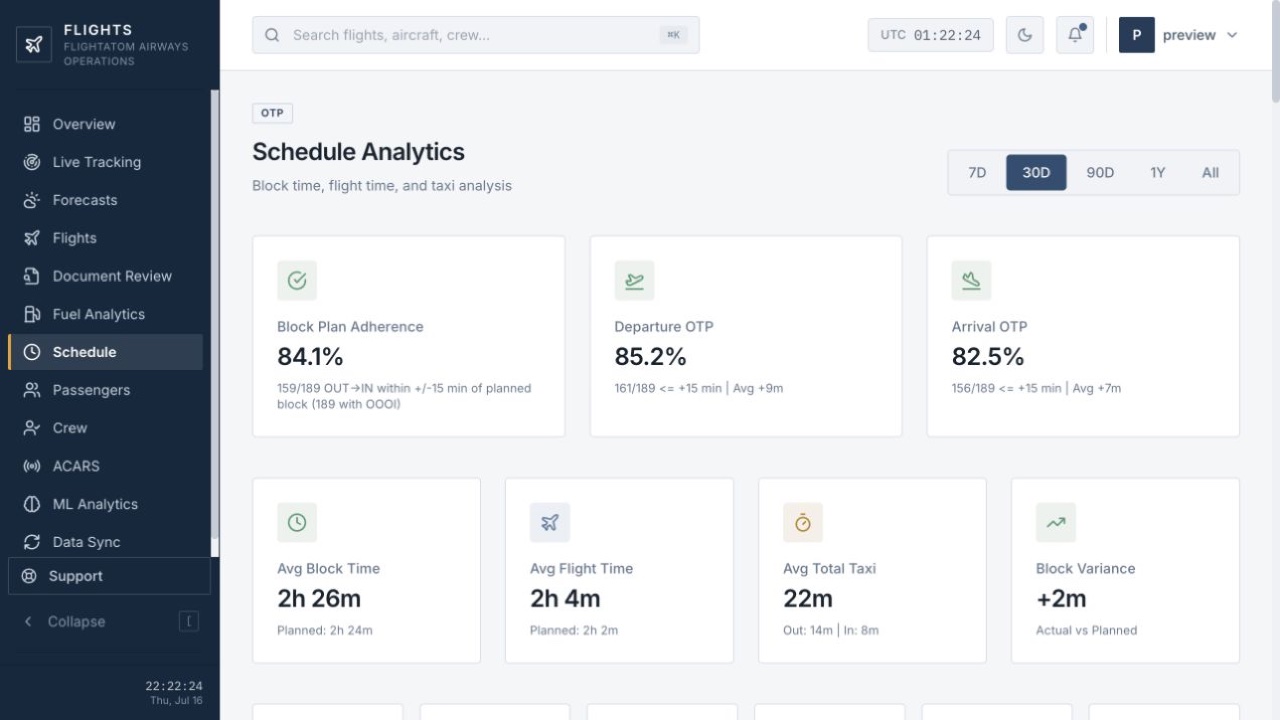Open the Document Review file icon
Screen dimensions: 1280x720
[x=32, y=276]
